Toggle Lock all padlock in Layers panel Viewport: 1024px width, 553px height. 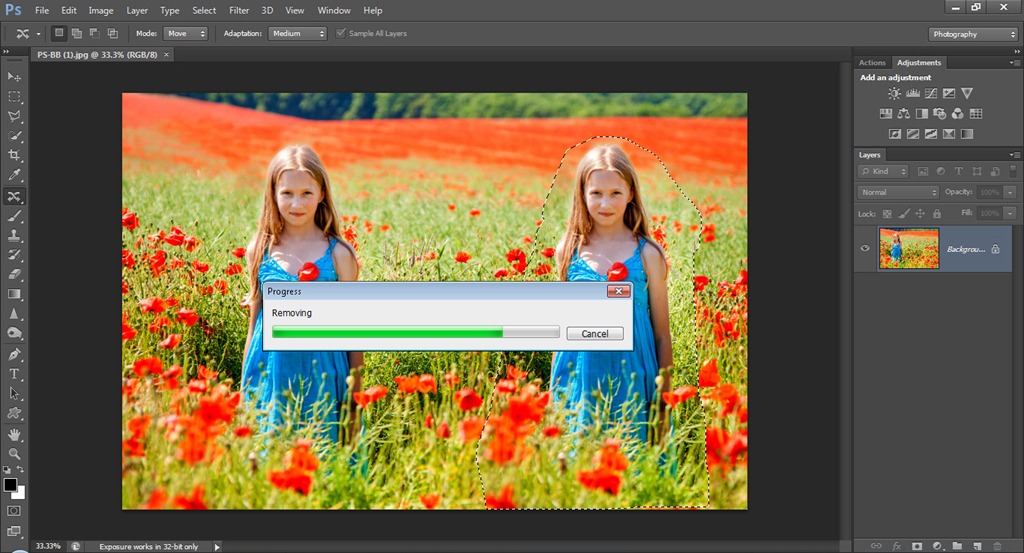[x=937, y=213]
